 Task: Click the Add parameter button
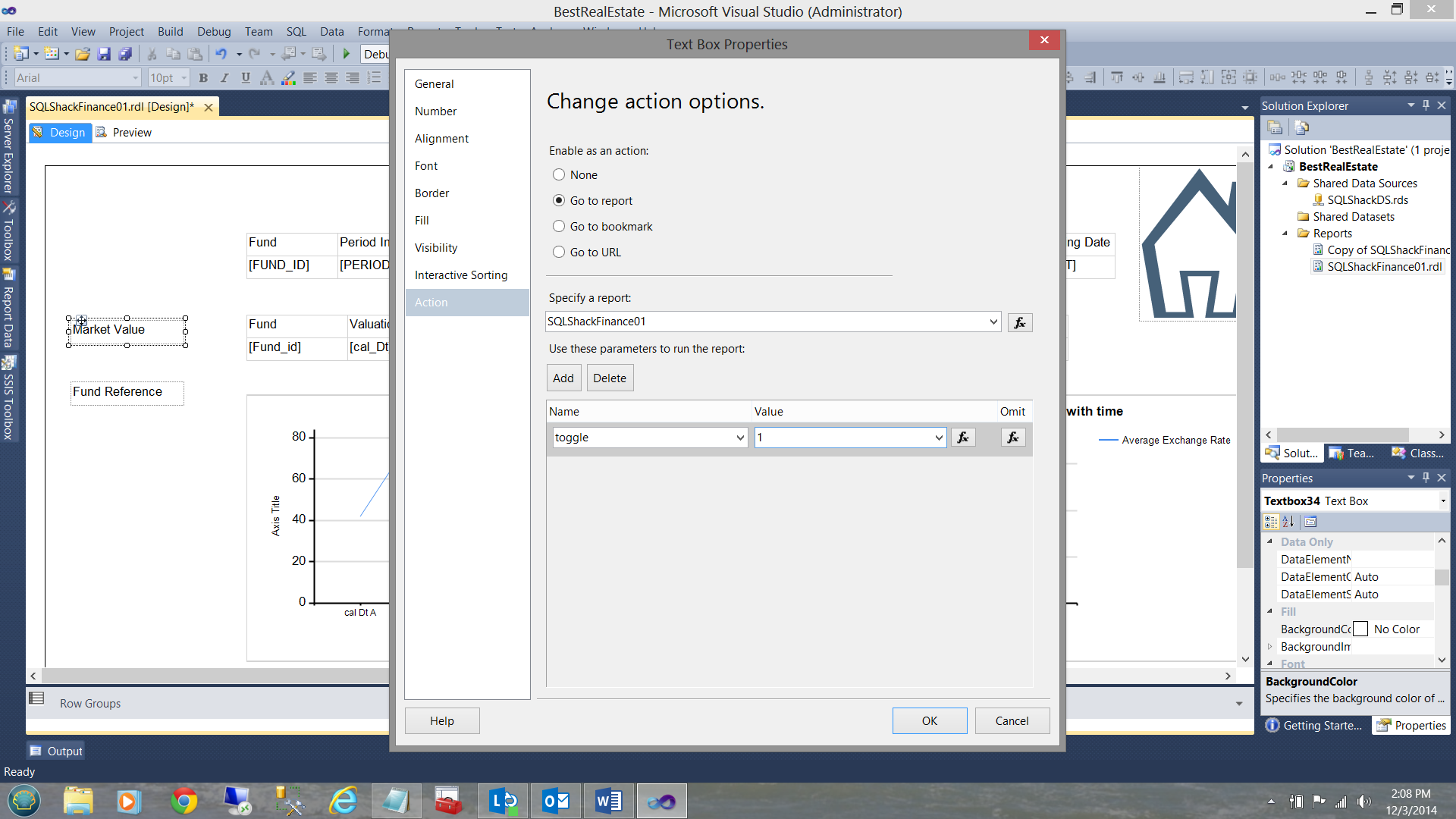point(563,378)
